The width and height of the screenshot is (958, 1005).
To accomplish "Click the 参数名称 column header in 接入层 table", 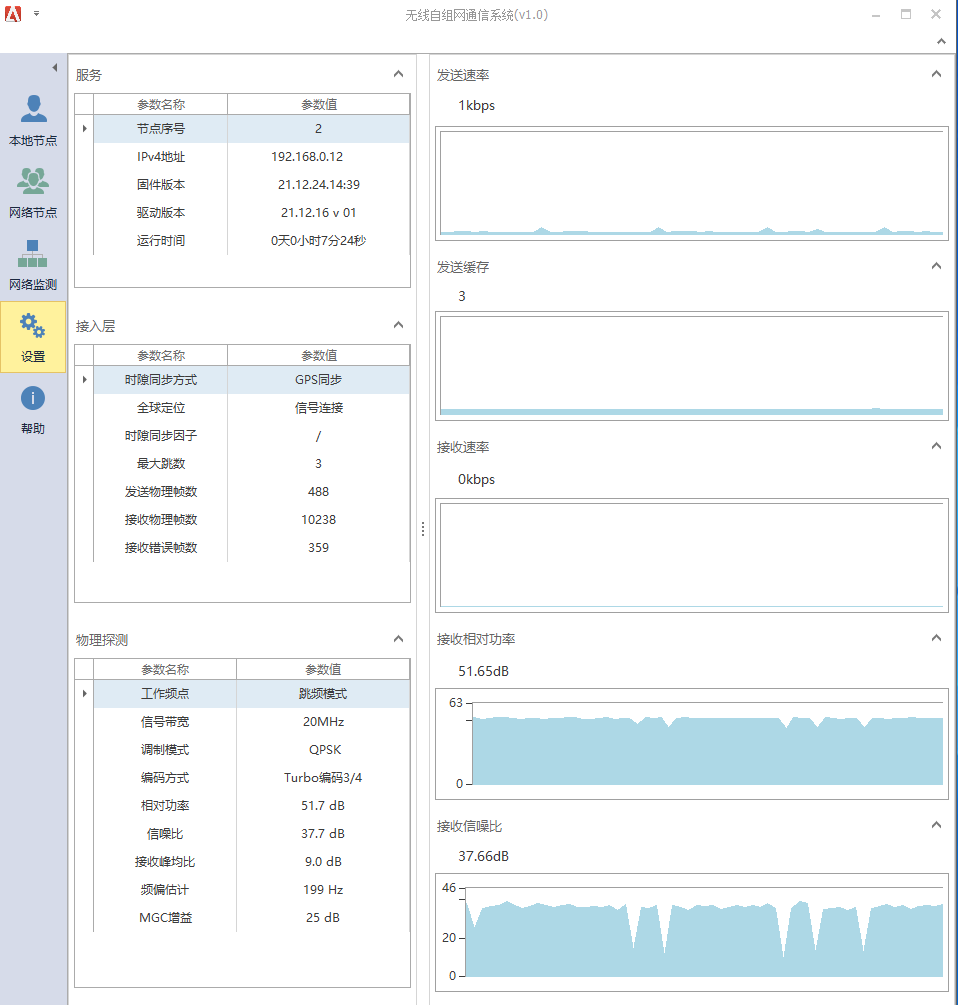I will [161, 356].
